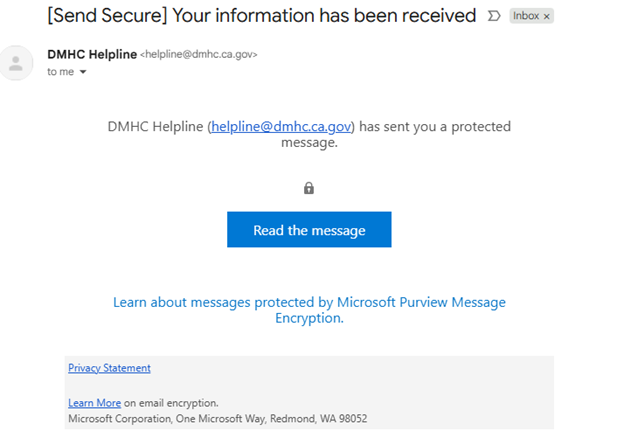The width and height of the screenshot is (624, 445).
Task: Remove the Inbox label using its x
Action: [547, 17]
